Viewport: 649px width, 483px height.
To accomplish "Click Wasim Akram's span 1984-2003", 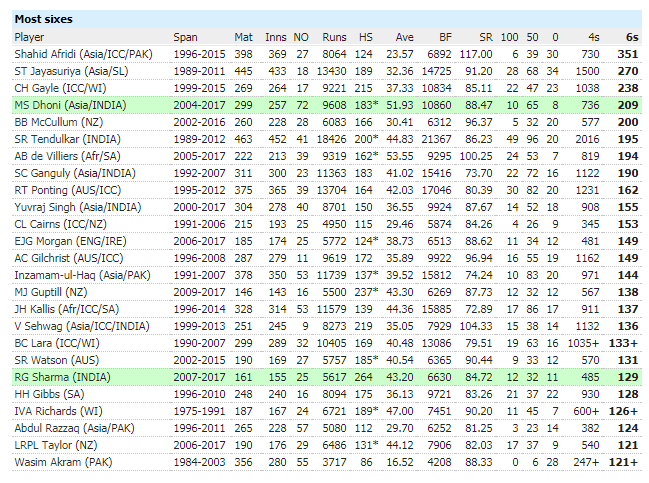I will tap(200, 462).
